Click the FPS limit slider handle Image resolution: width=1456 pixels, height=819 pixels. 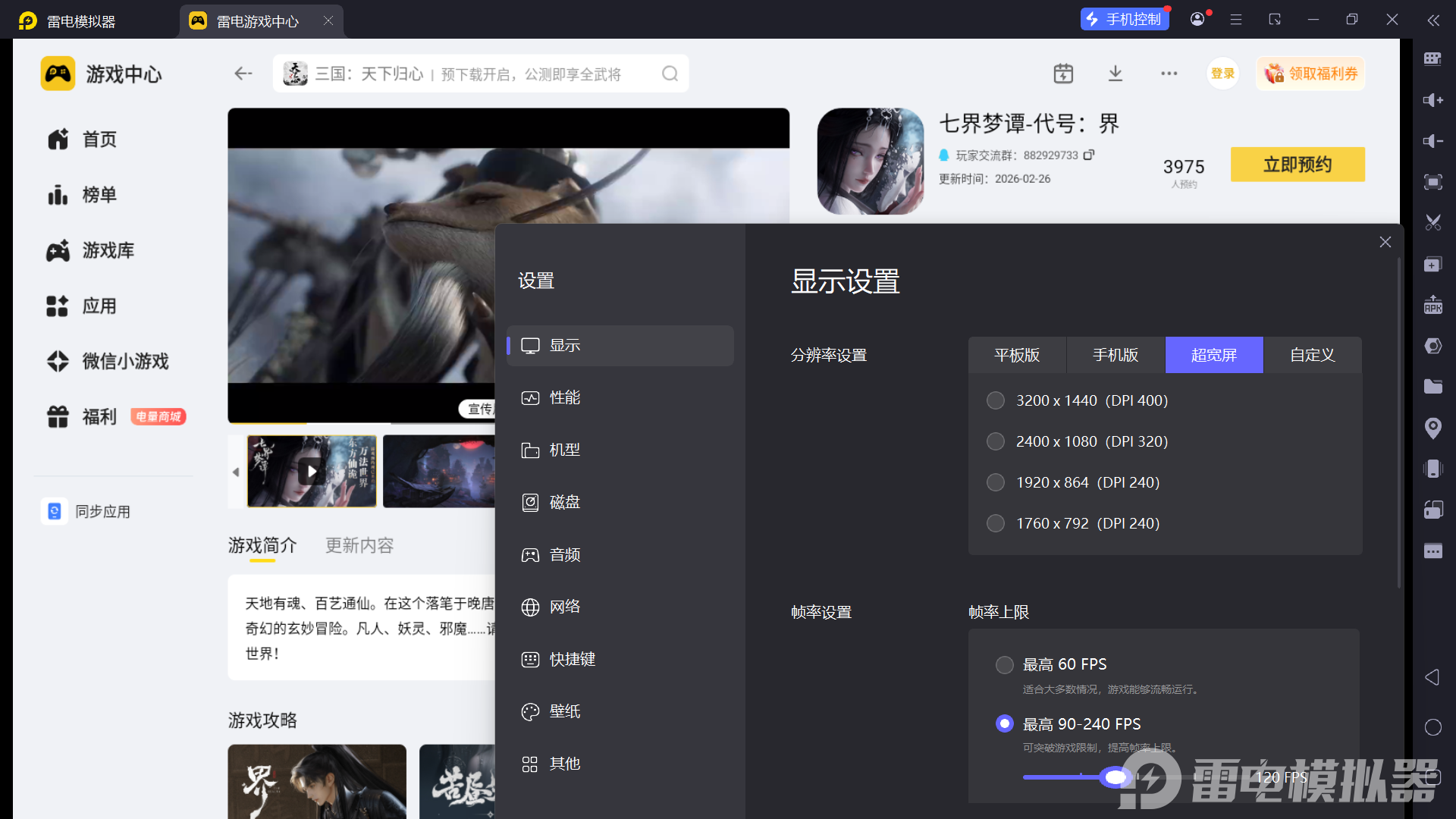point(1116,777)
